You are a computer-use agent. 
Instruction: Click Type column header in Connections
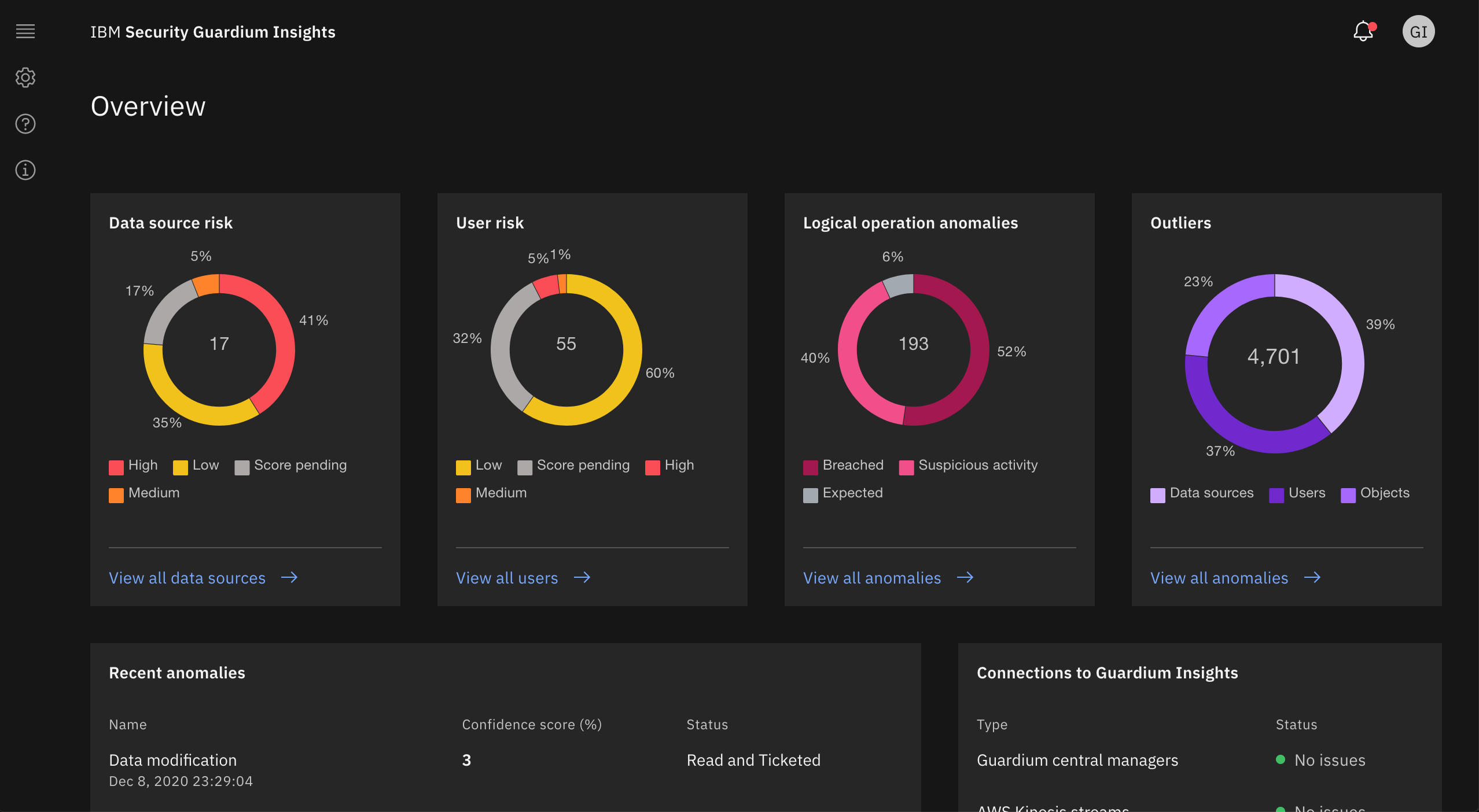992,725
